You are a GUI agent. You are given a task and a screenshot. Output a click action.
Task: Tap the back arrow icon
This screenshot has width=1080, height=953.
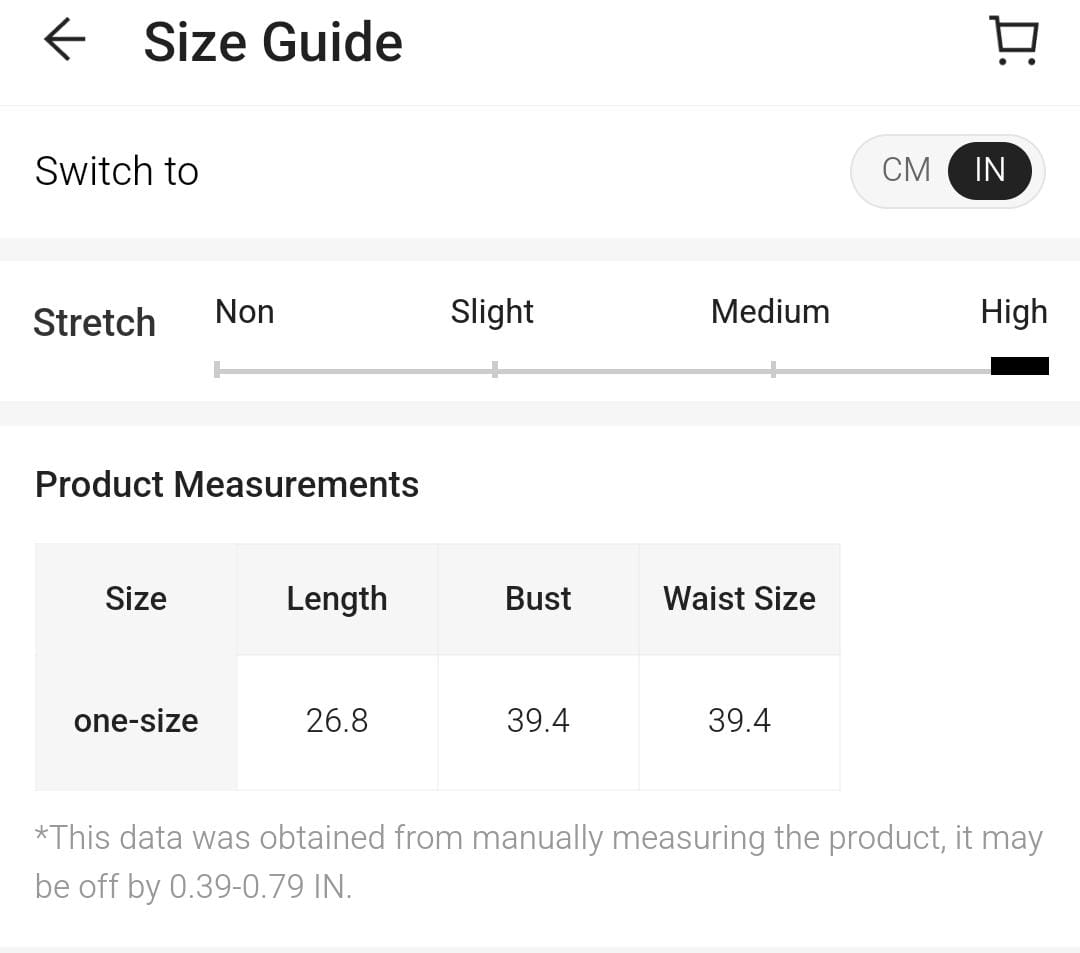64,41
